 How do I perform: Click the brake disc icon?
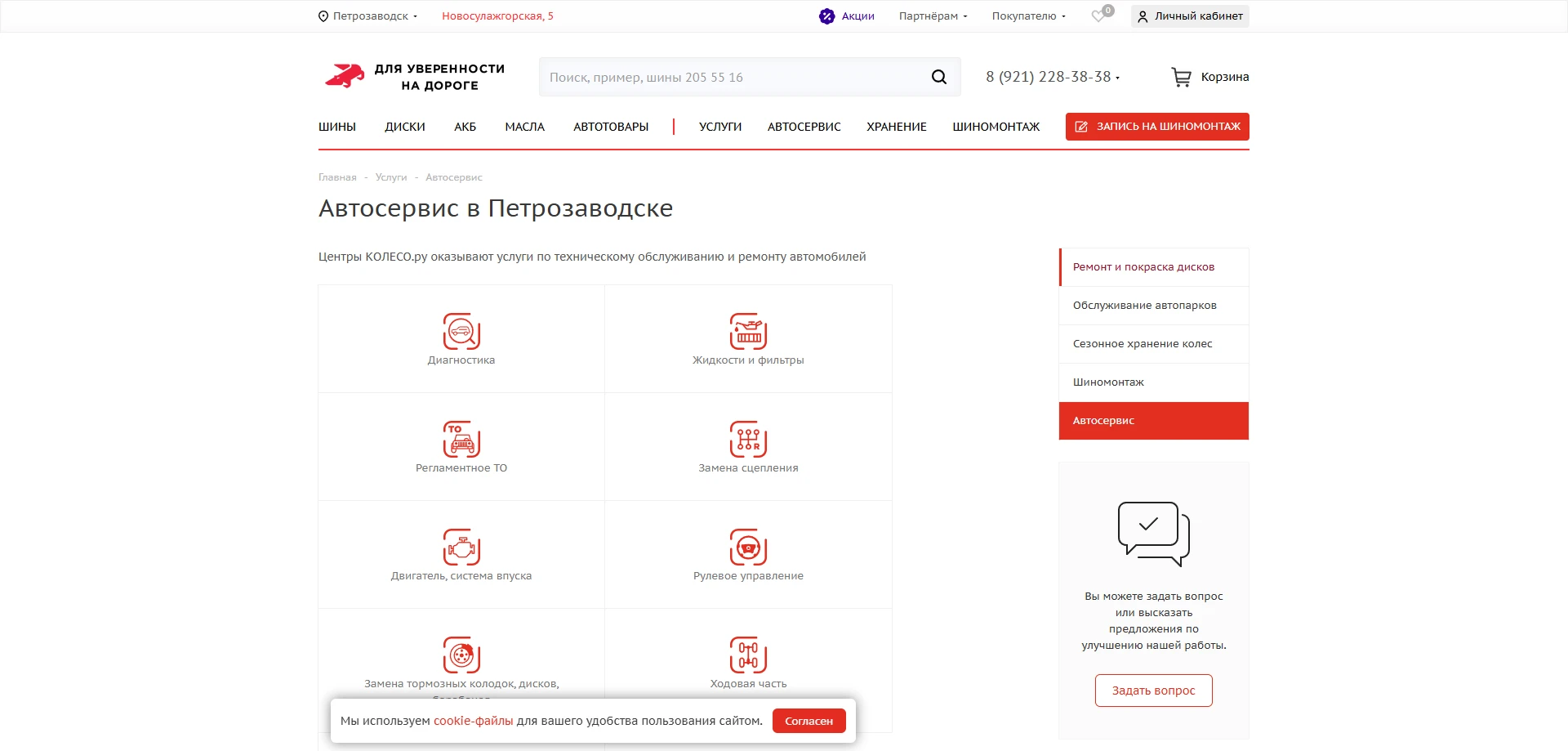461,655
